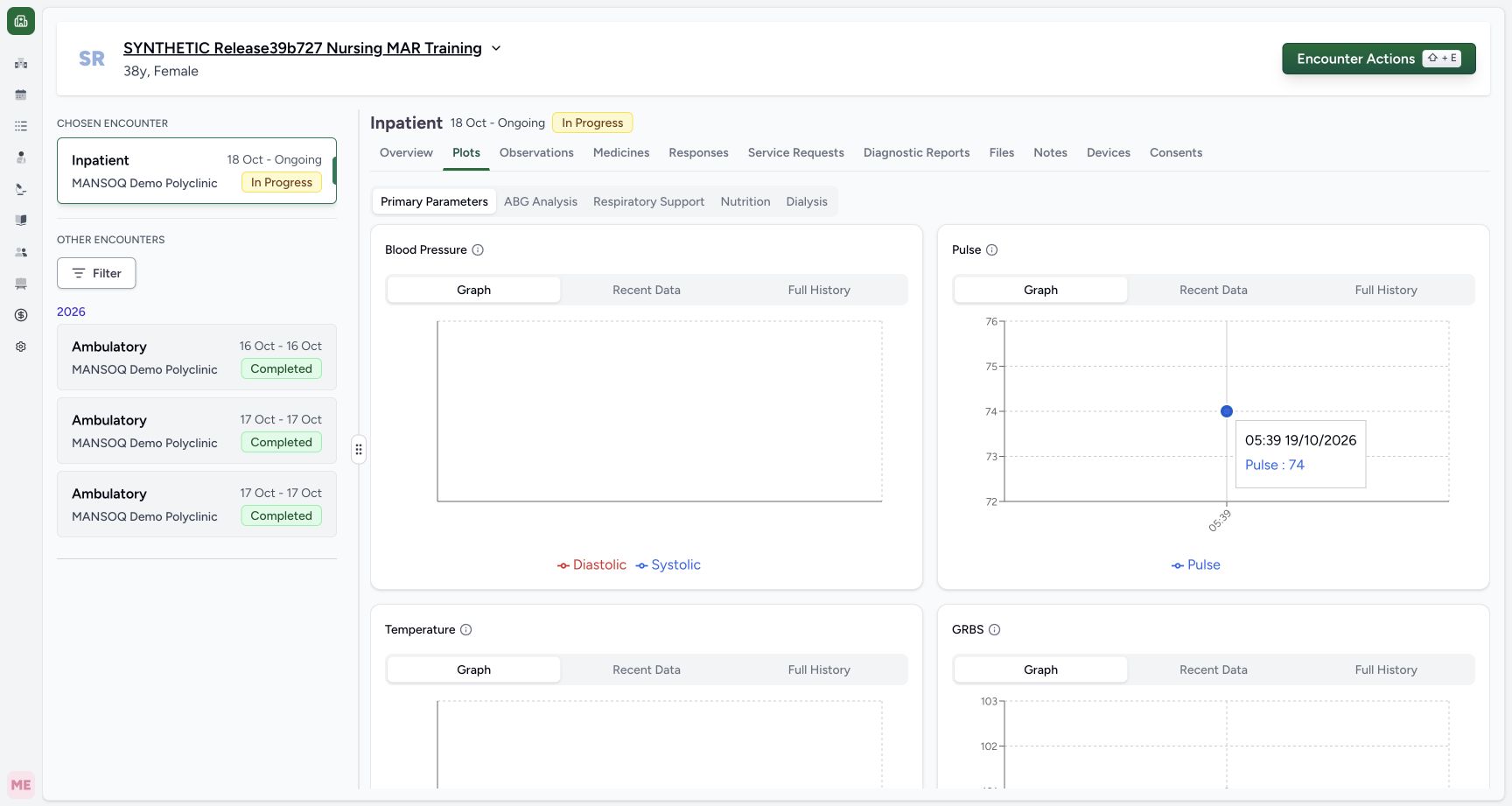Select the Respiratory Support sub-tab
Screen dimensions: 1512x806
pyautogui.click(x=648, y=201)
